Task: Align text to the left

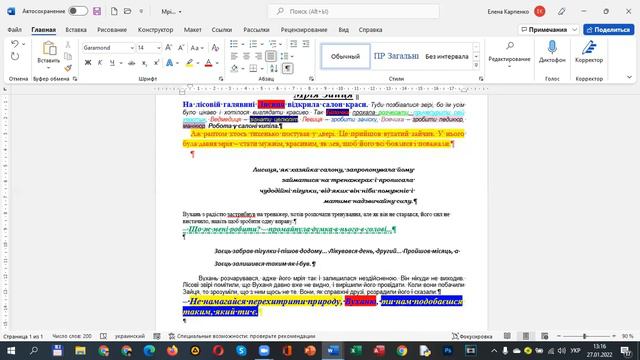Action: tap(234, 56)
